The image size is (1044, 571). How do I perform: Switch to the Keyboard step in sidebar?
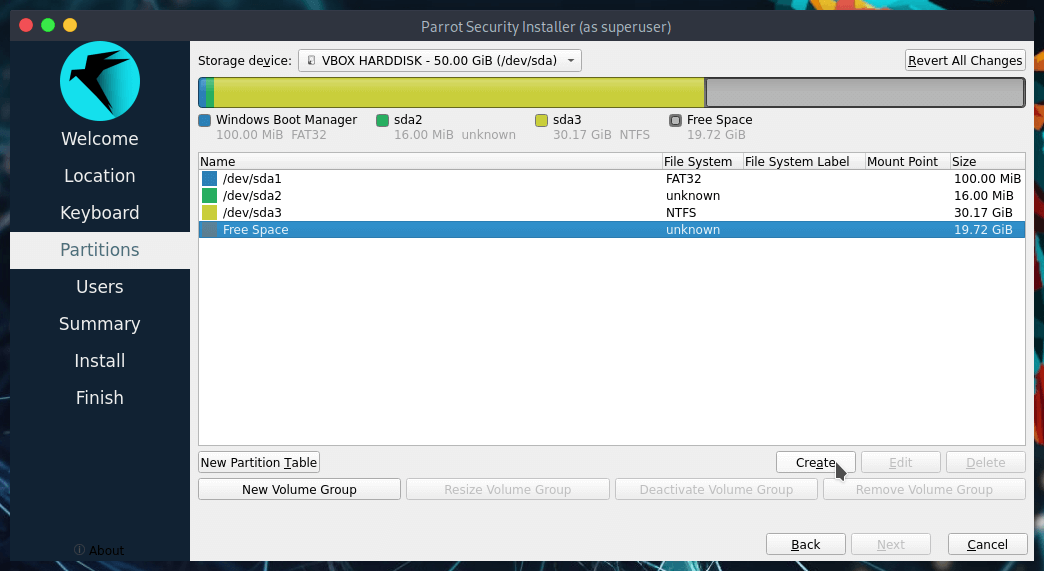tap(99, 213)
